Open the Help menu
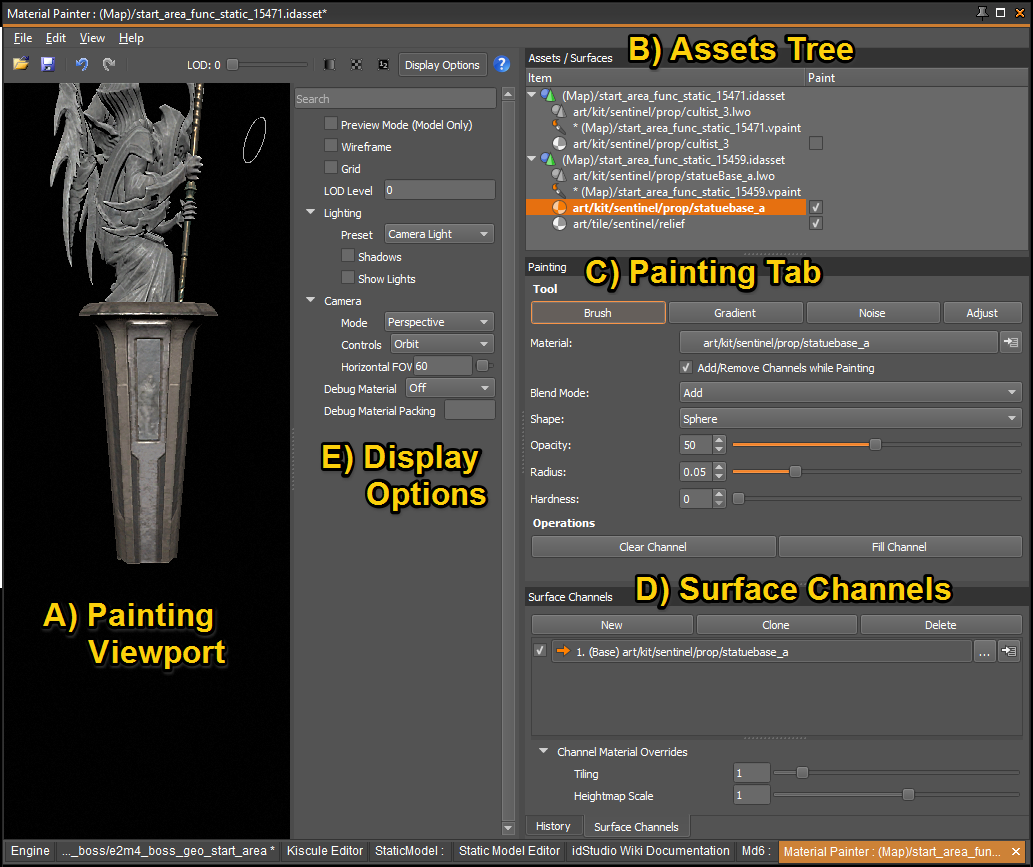The height and width of the screenshot is (867, 1033). point(131,38)
